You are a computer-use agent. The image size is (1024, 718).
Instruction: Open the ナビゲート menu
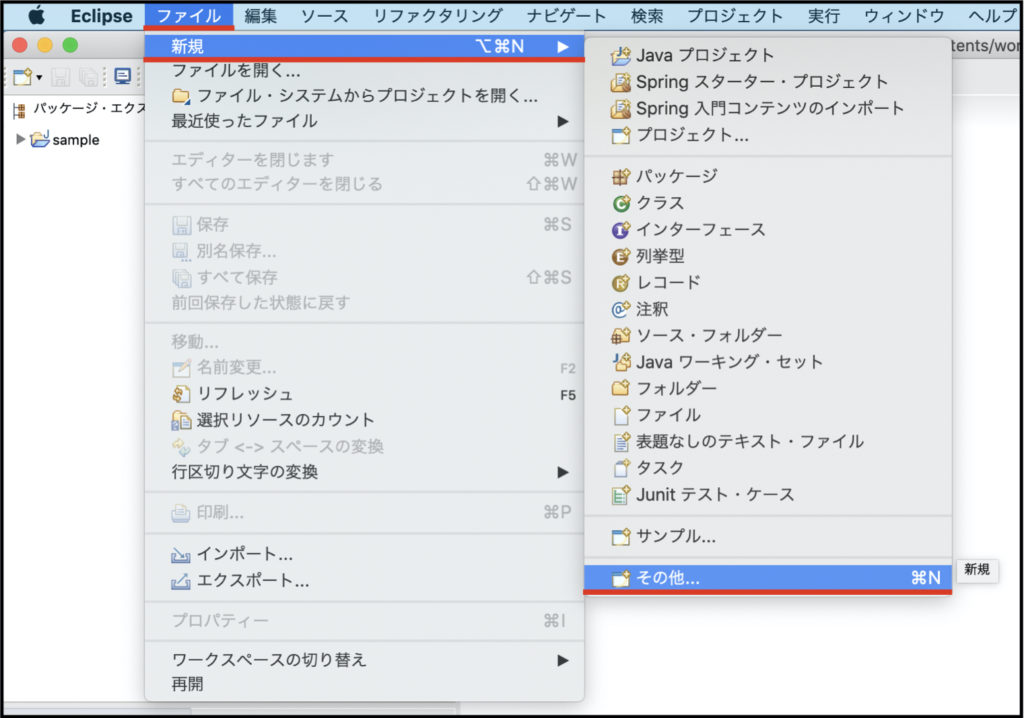click(x=566, y=16)
